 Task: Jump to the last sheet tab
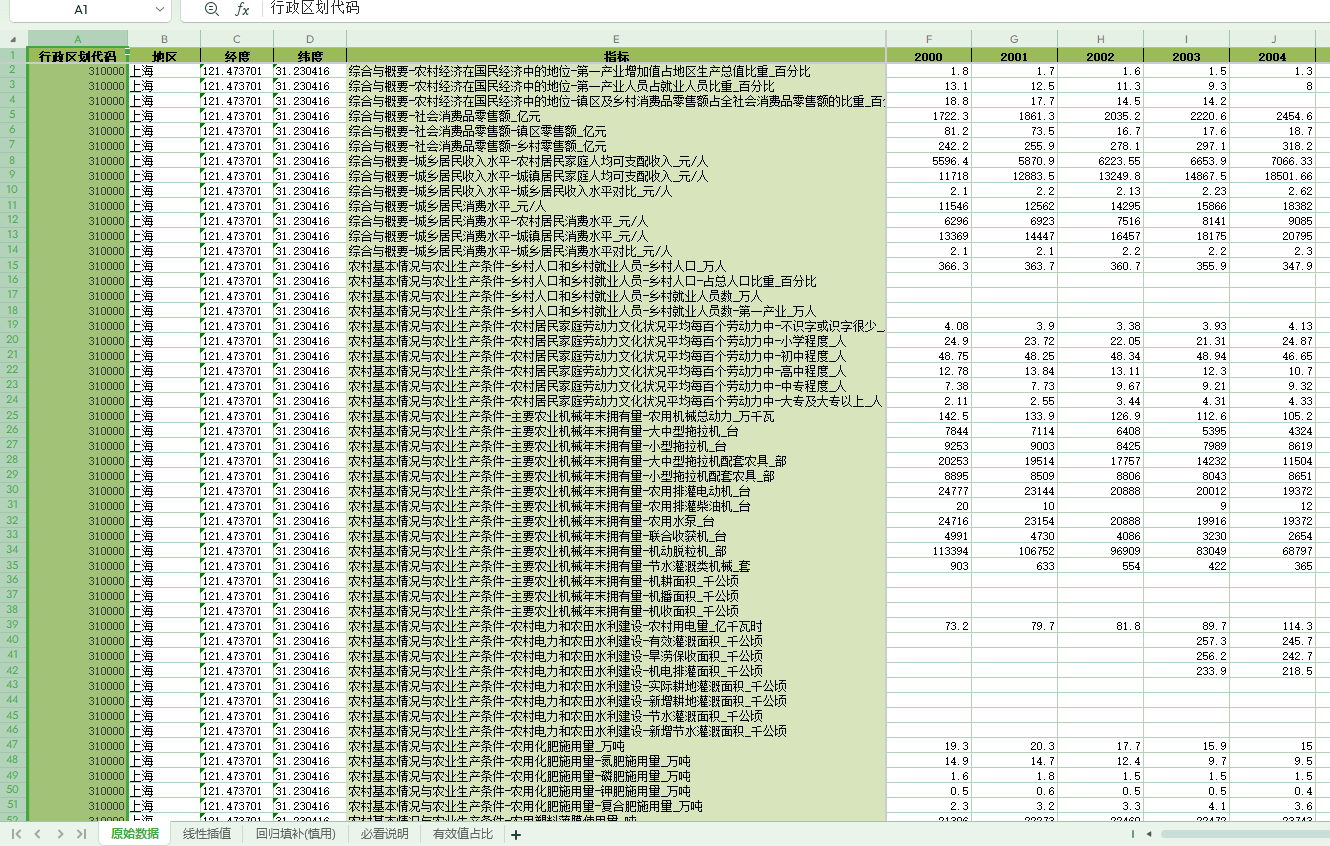click(82, 834)
